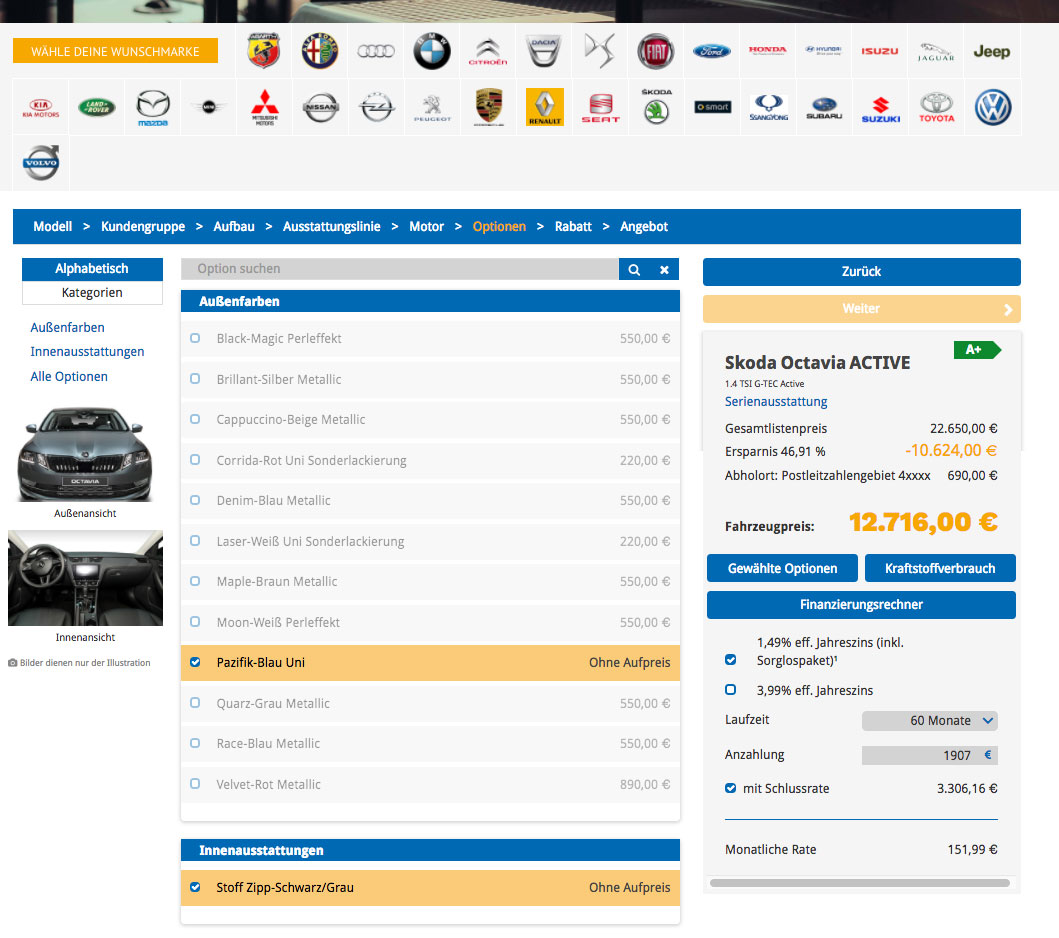Check Brillant-Silber Metallic color option
This screenshot has width=1059, height=938.
pyautogui.click(x=195, y=379)
